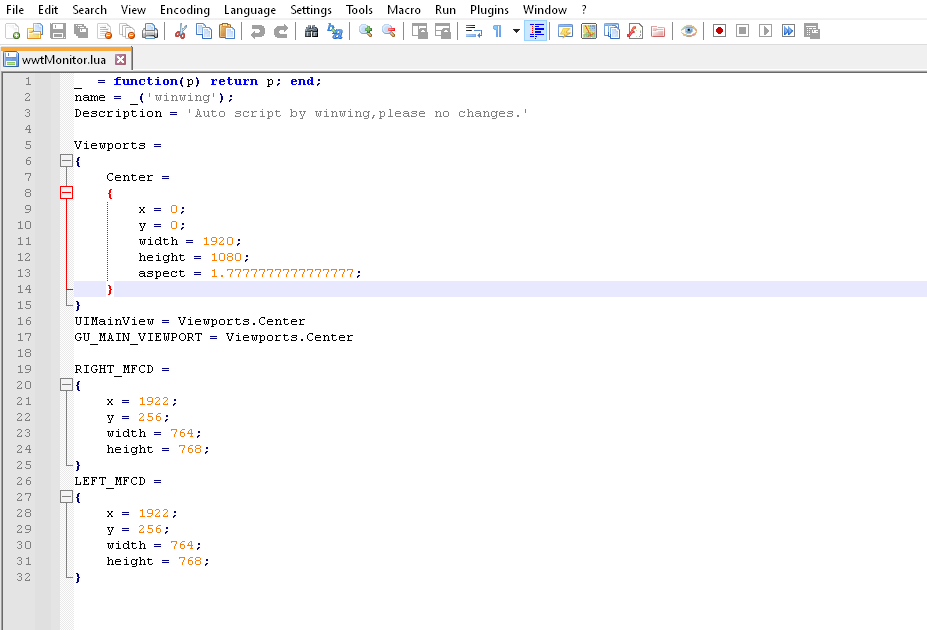
Task: Open the Encoding menu
Action: point(184,9)
